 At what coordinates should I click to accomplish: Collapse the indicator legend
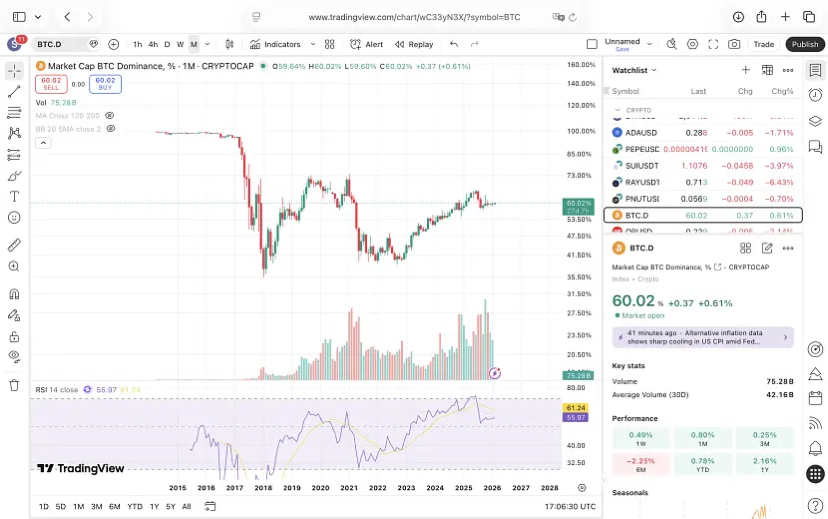43,143
